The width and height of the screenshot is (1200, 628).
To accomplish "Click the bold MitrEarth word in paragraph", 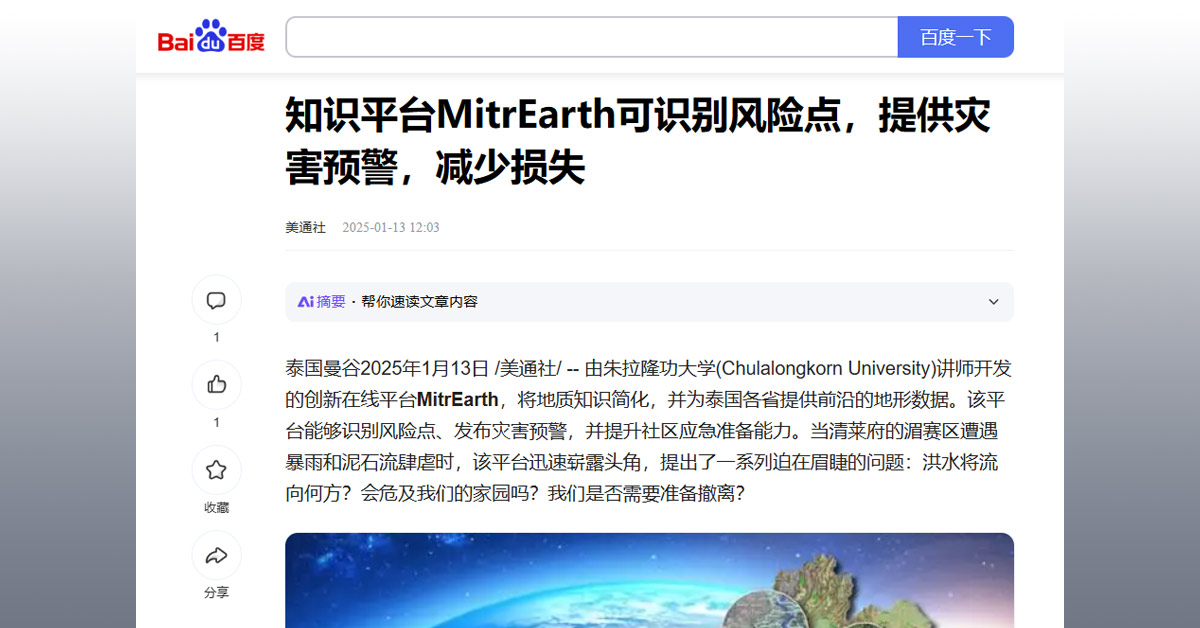I will (457, 400).
